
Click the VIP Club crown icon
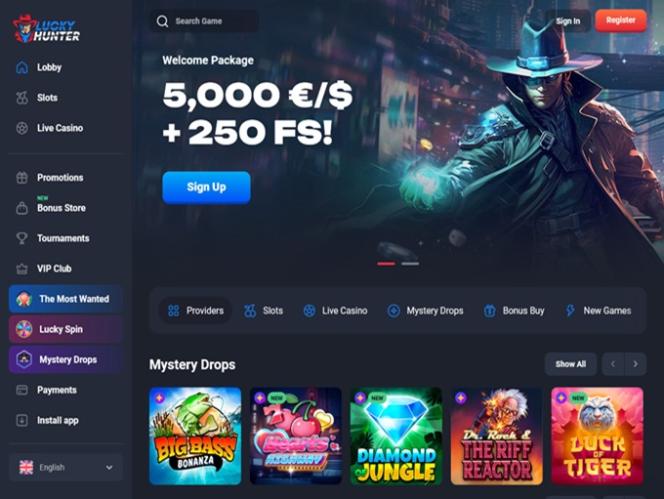[22, 269]
